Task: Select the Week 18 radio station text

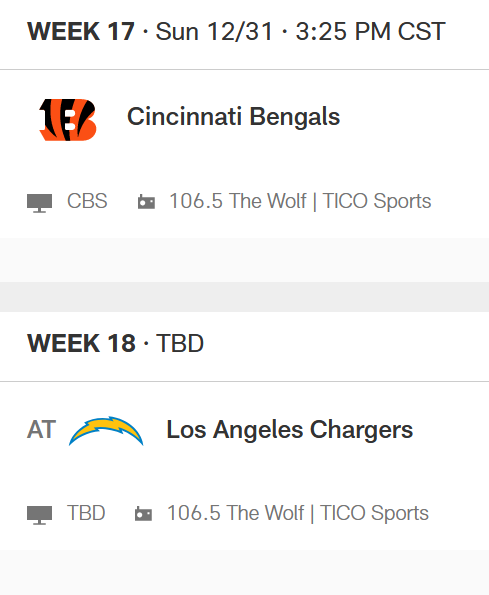Action: click(298, 513)
